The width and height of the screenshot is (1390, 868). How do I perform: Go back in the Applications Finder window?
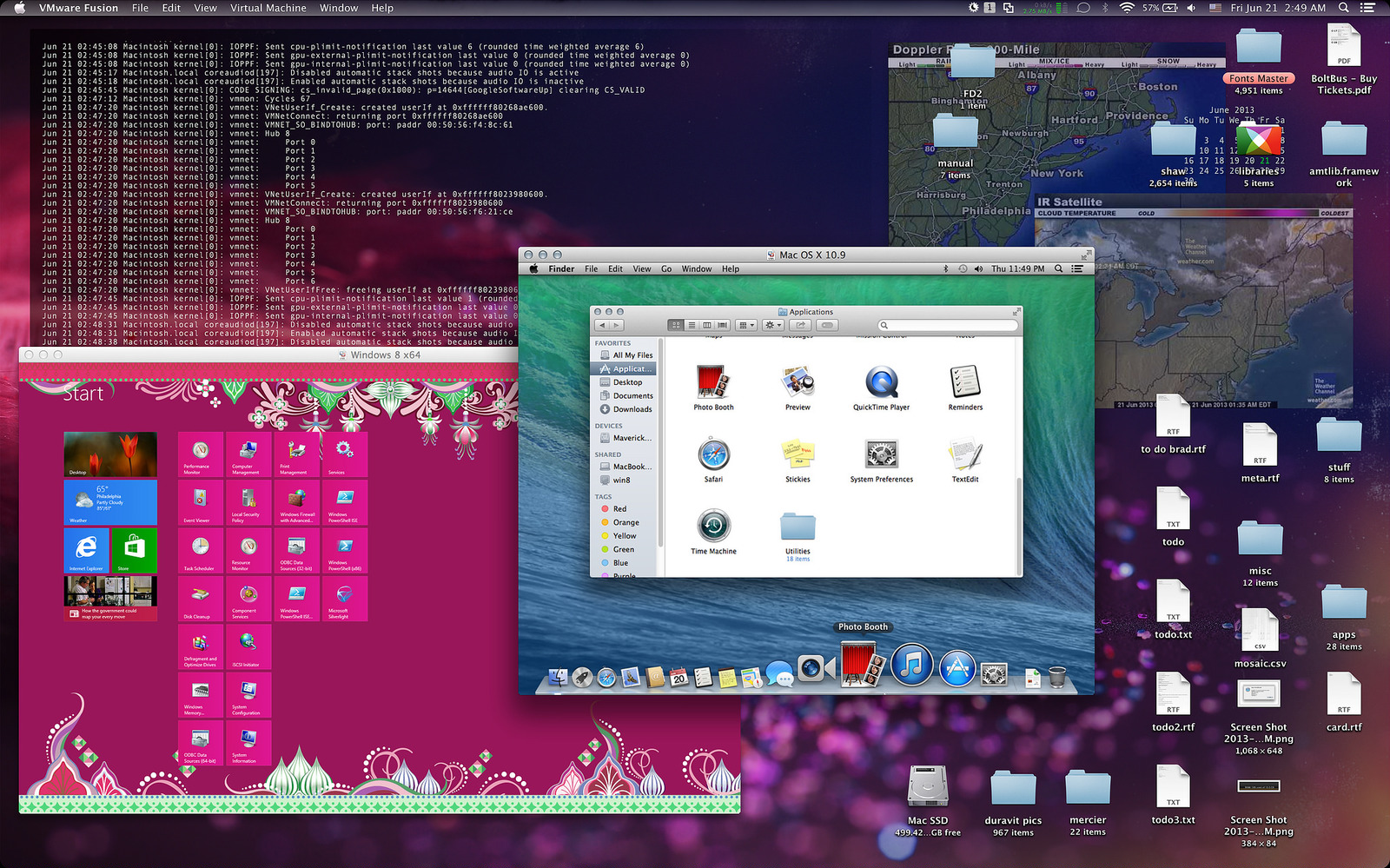pyautogui.click(x=601, y=325)
